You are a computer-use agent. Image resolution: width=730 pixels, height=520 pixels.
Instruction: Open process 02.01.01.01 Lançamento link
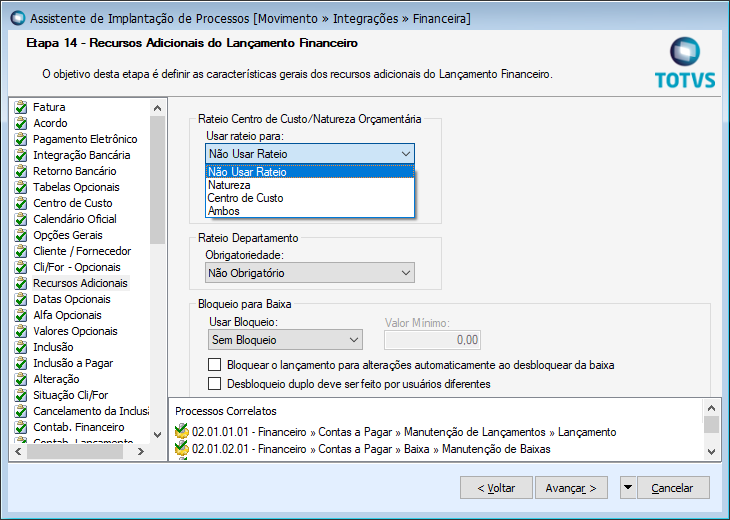pyautogui.click(x=404, y=432)
